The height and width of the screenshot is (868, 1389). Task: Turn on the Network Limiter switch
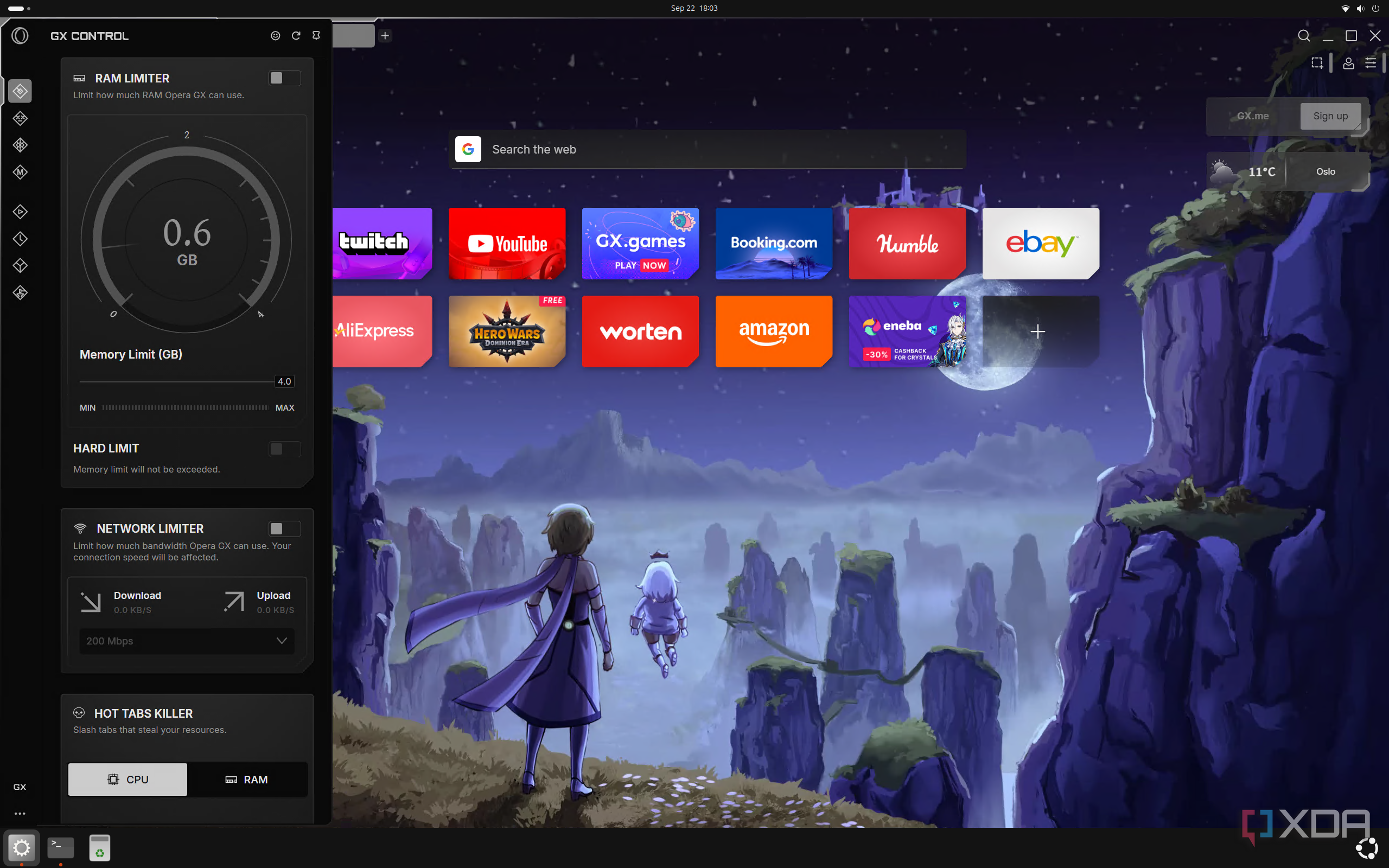pos(285,529)
